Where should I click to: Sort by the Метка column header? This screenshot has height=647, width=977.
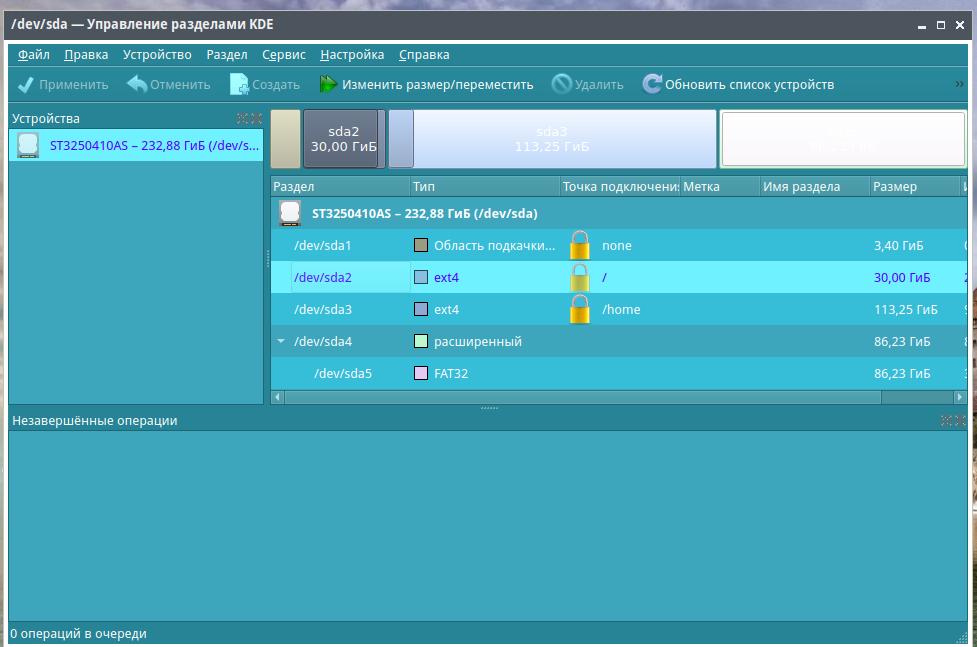(x=720, y=186)
